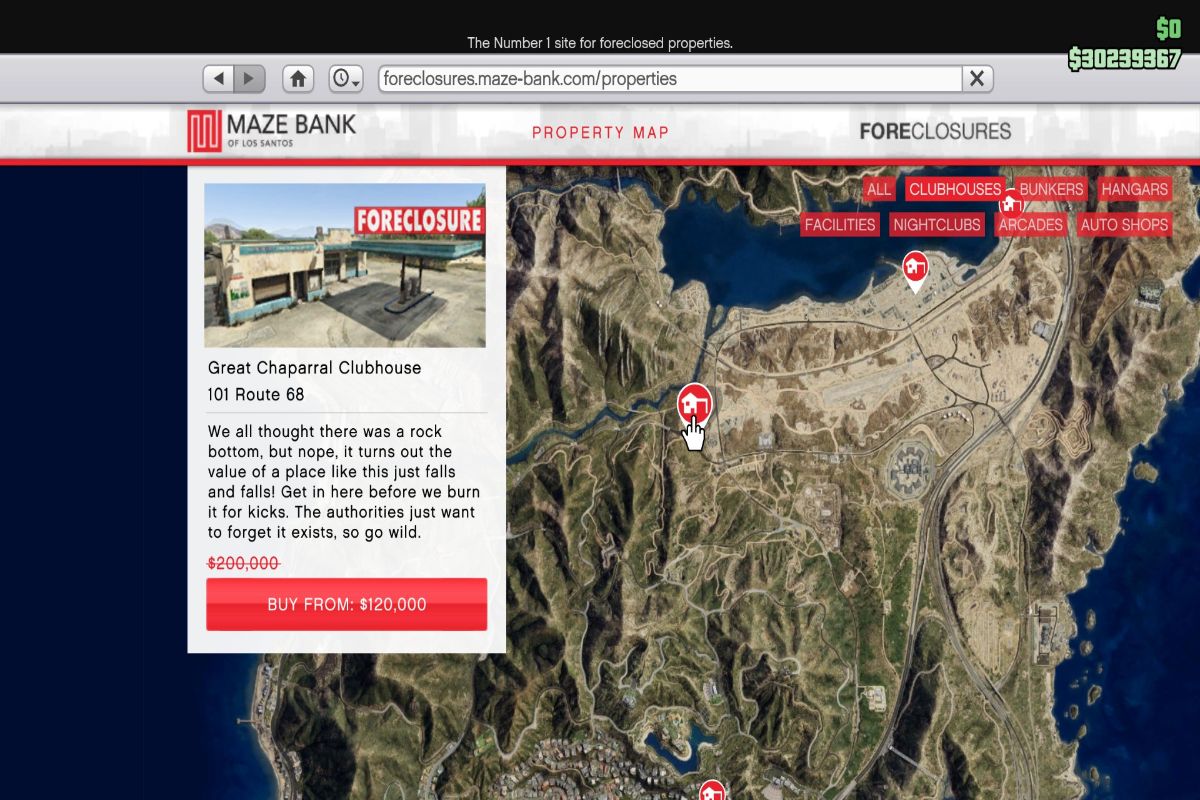1200x800 pixels.
Task: Switch to the Foreclosures tab
Action: tap(935, 131)
